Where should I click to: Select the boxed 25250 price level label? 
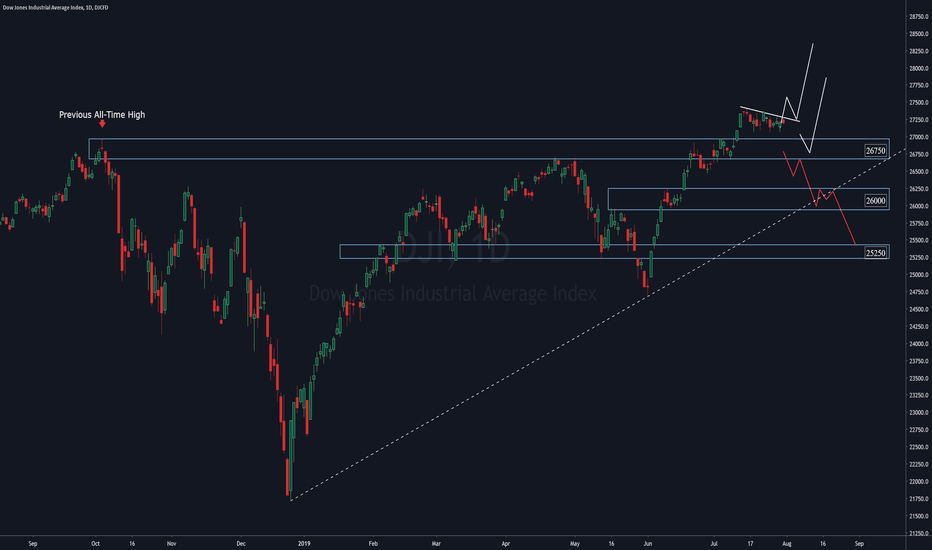click(876, 253)
